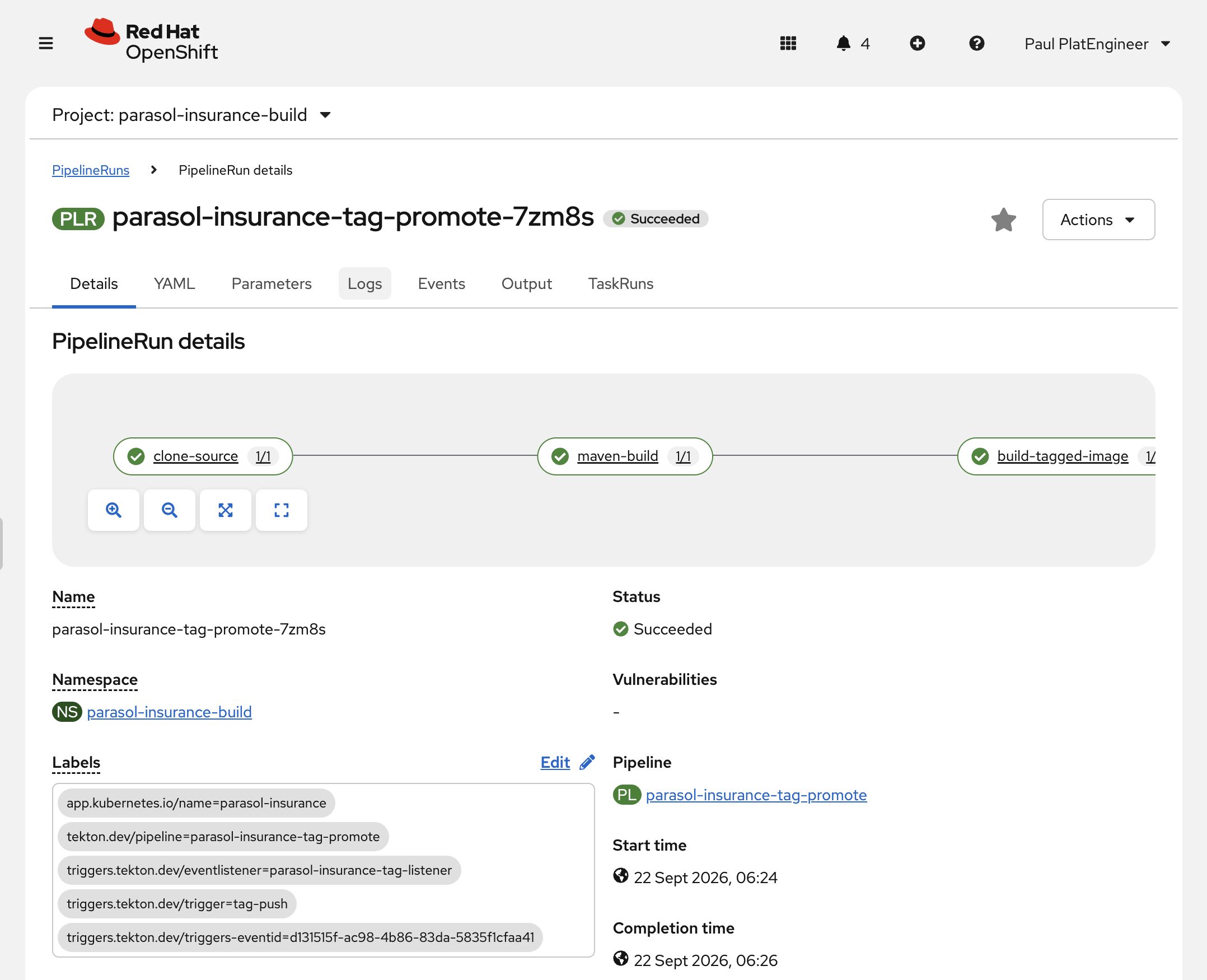Image resolution: width=1207 pixels, height=980 pixels.
Task: Click the NS namespace badge
Action: click(67, 712)
